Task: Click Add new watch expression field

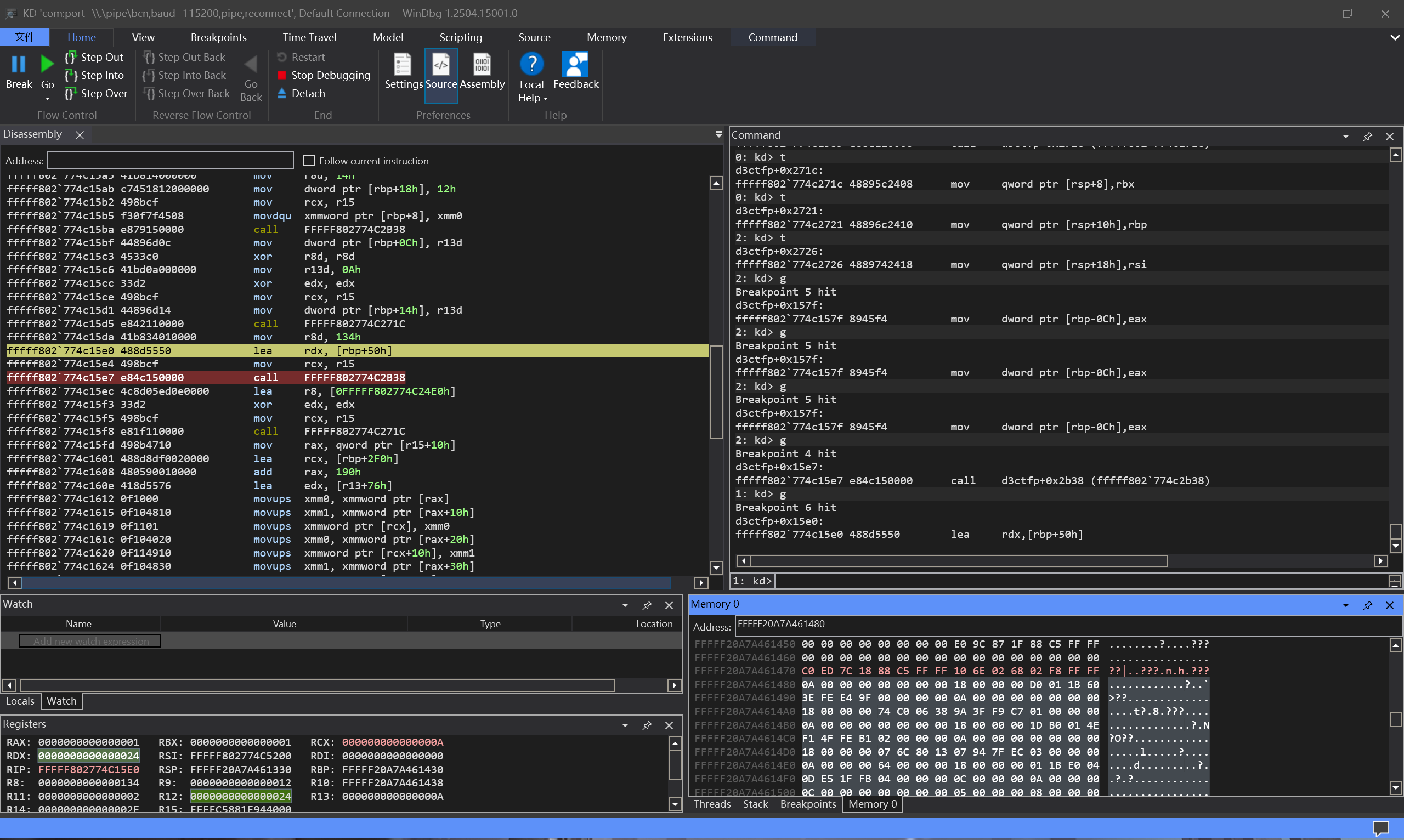Action: coord(90,642)
